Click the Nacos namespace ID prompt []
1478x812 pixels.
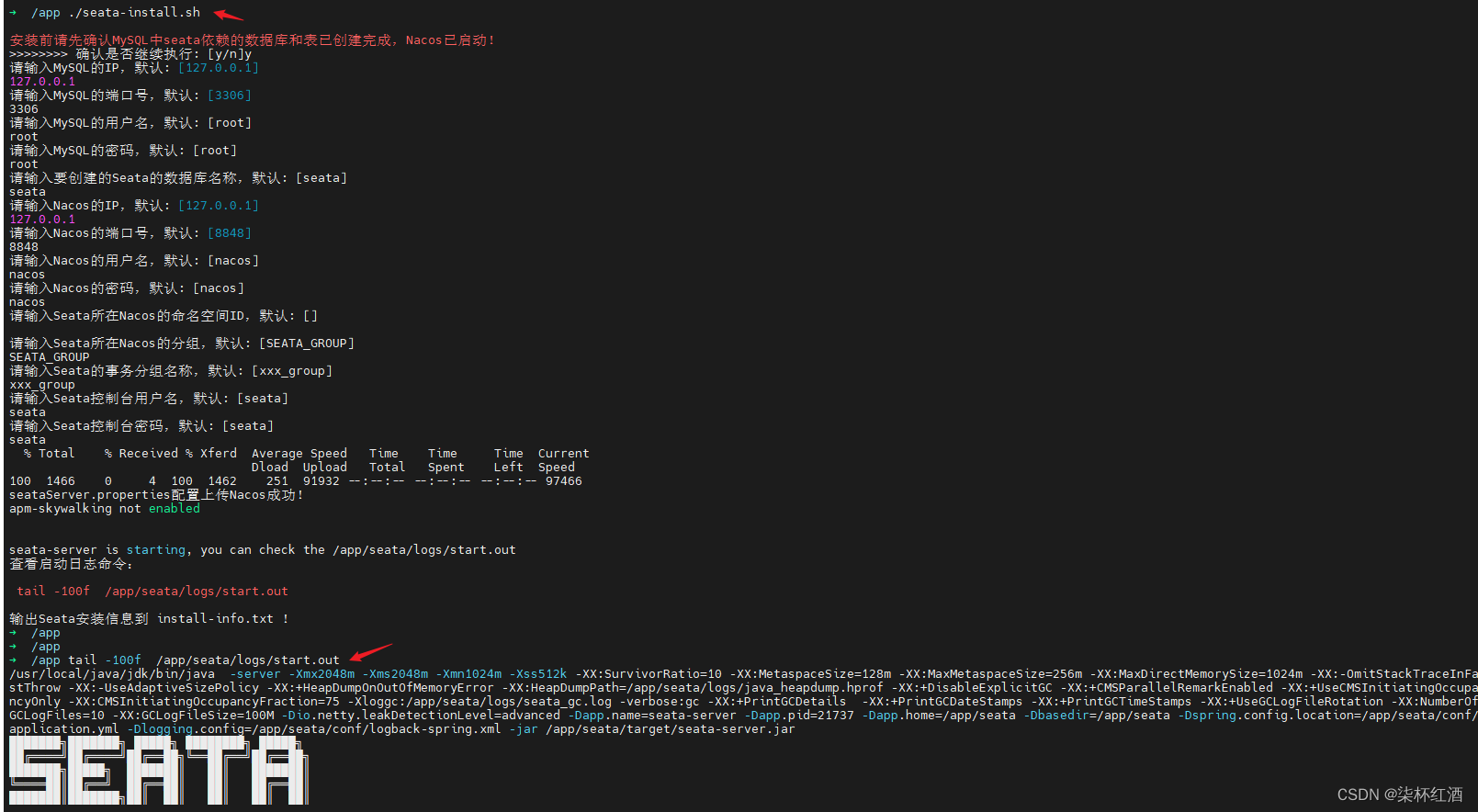(x=164, y=315)
